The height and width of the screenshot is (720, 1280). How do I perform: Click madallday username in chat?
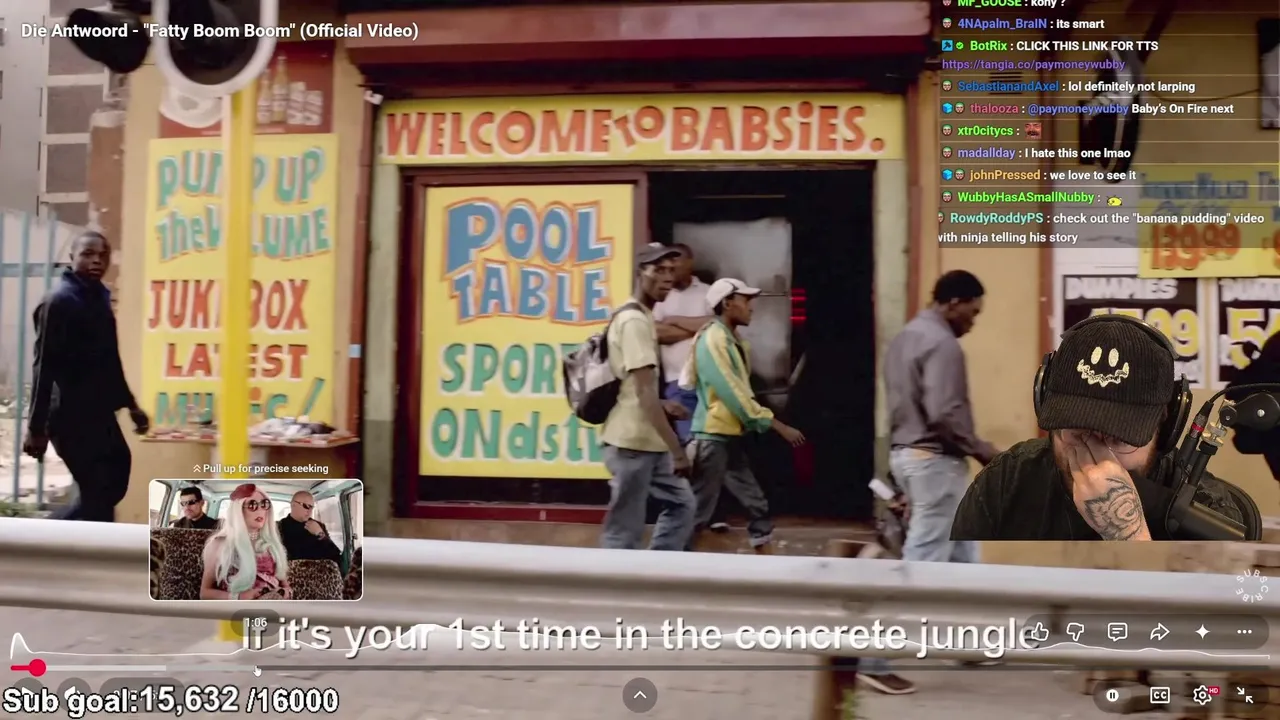(986, 153)
